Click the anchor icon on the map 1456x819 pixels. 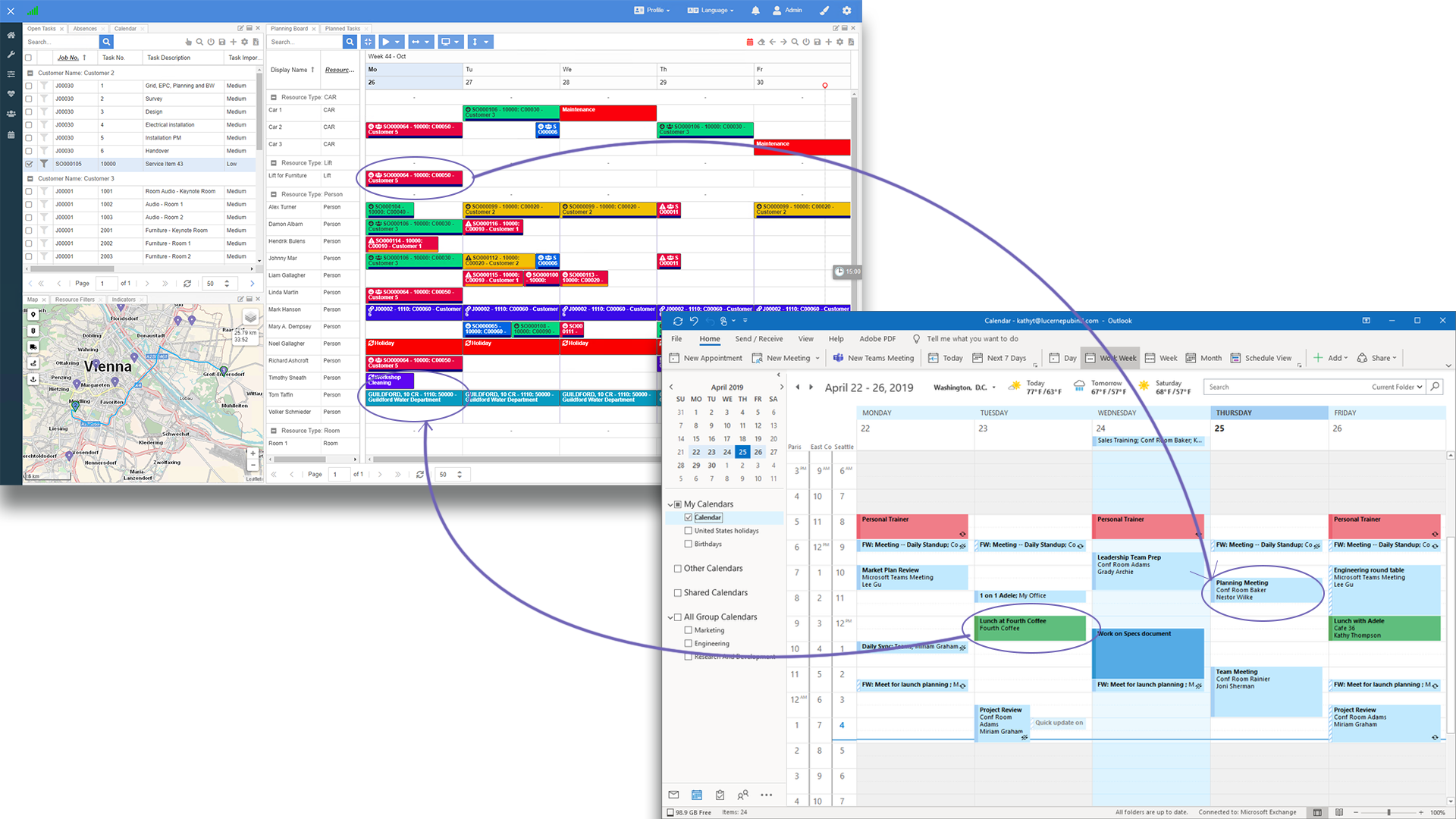tap(33, 379)
